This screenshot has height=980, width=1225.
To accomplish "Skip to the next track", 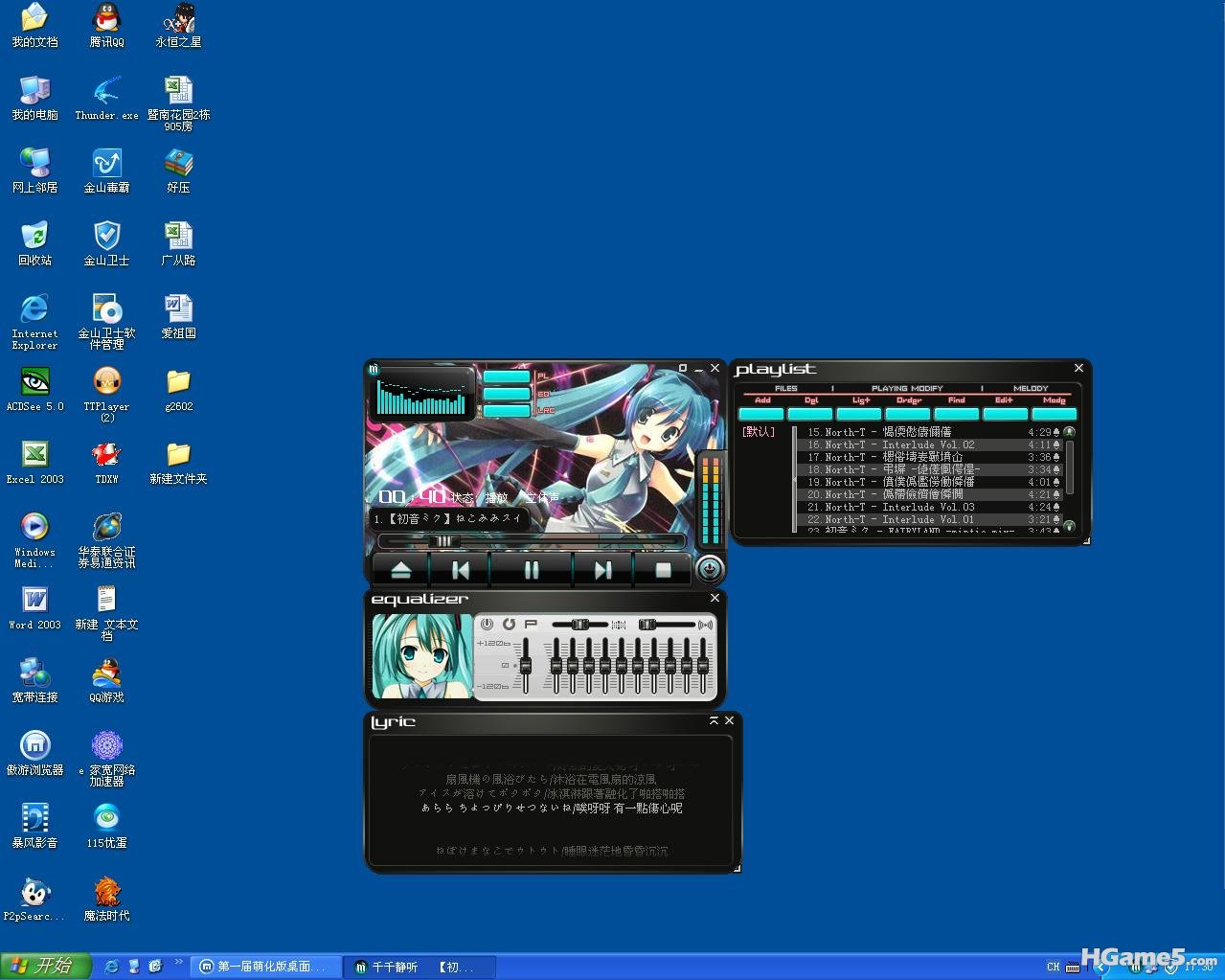I will 602,570.
